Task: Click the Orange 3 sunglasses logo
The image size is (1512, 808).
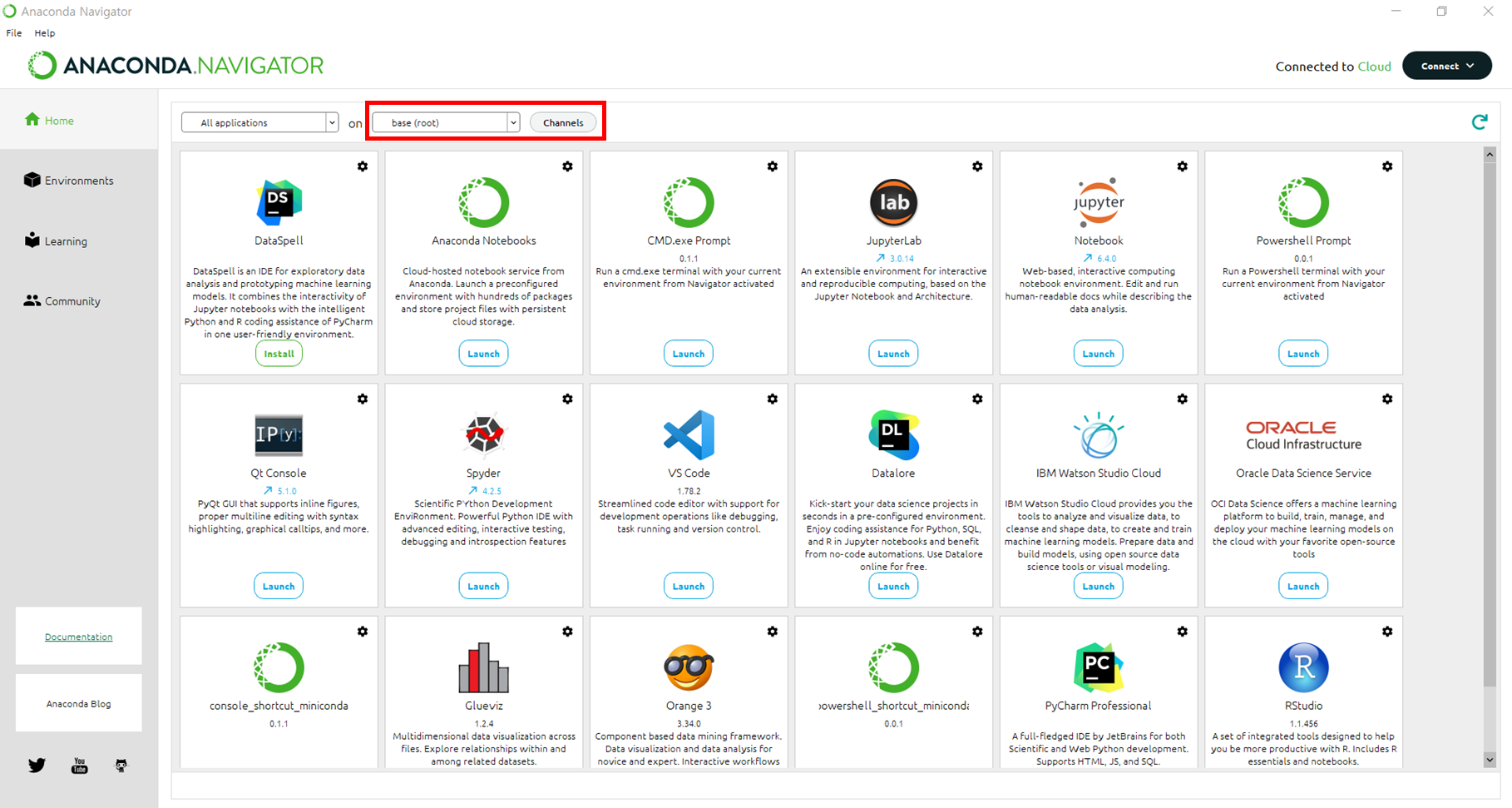Action: coord(689,667)
